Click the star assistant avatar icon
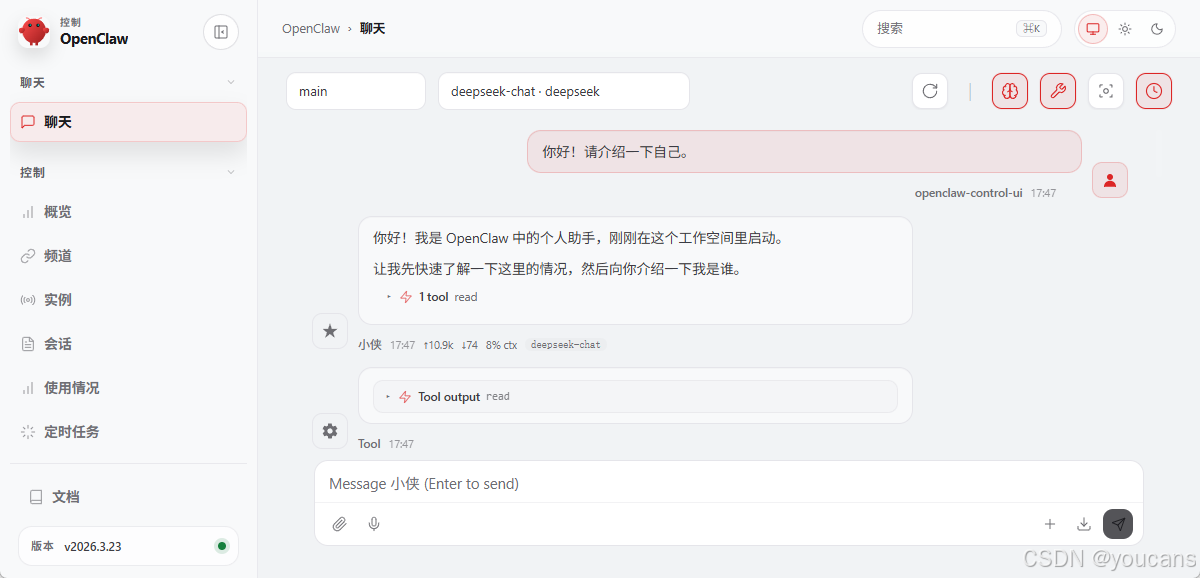The image size is (1200, 578). pos(330,331)
